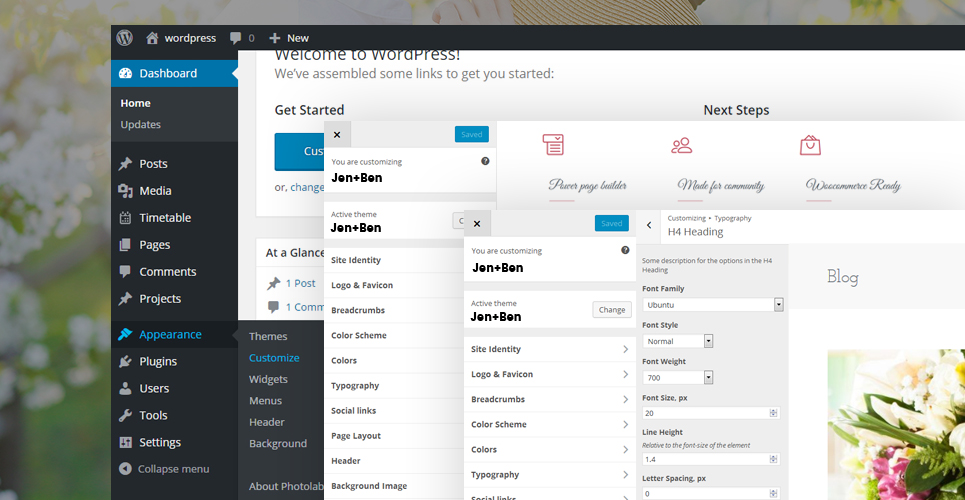Open Customize in Appearance submenu
Image resolution: width=965 pixels, height=500 pixels.
click(x=274, y=358)
